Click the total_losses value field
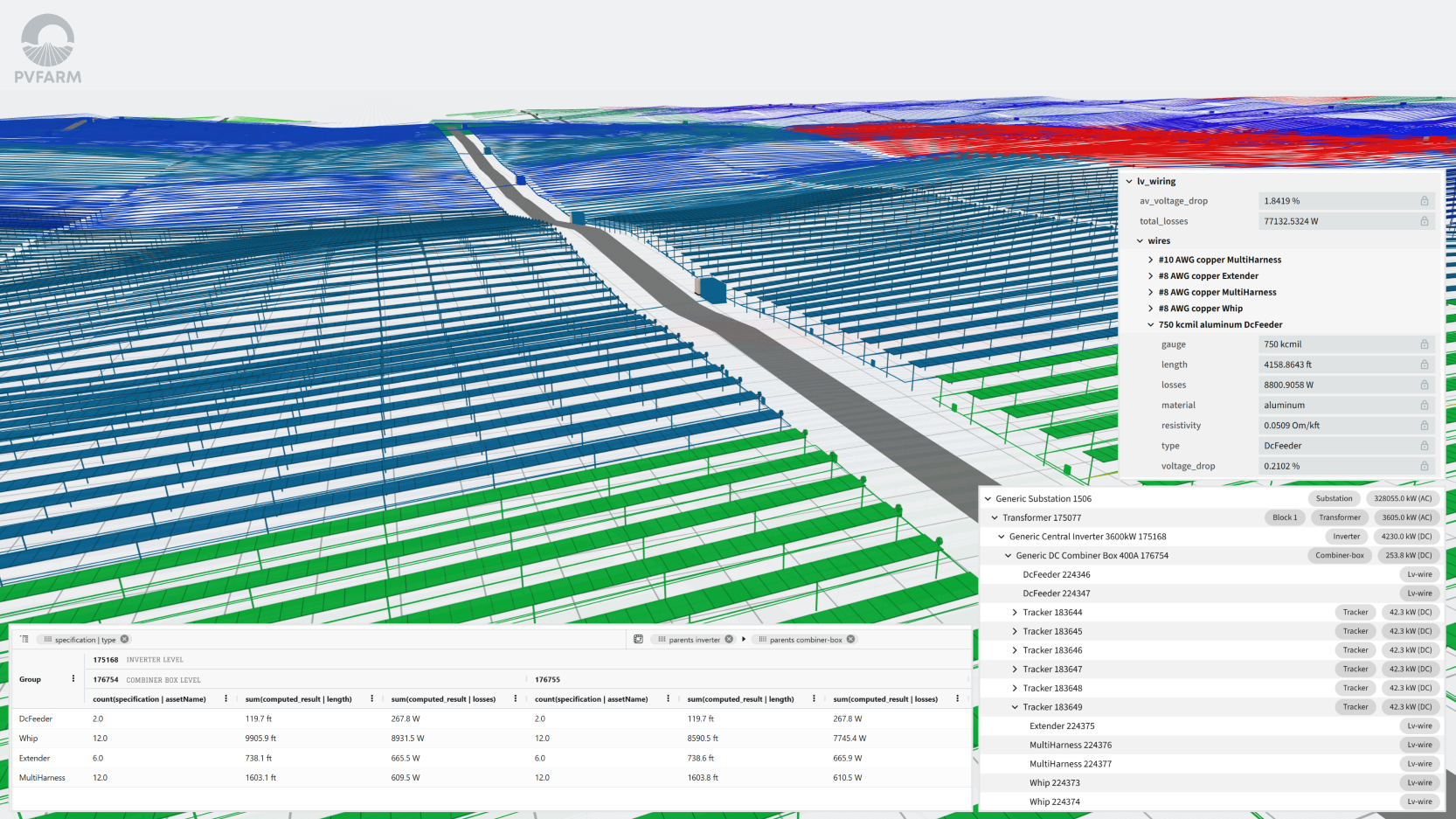 click(1337, 220)
